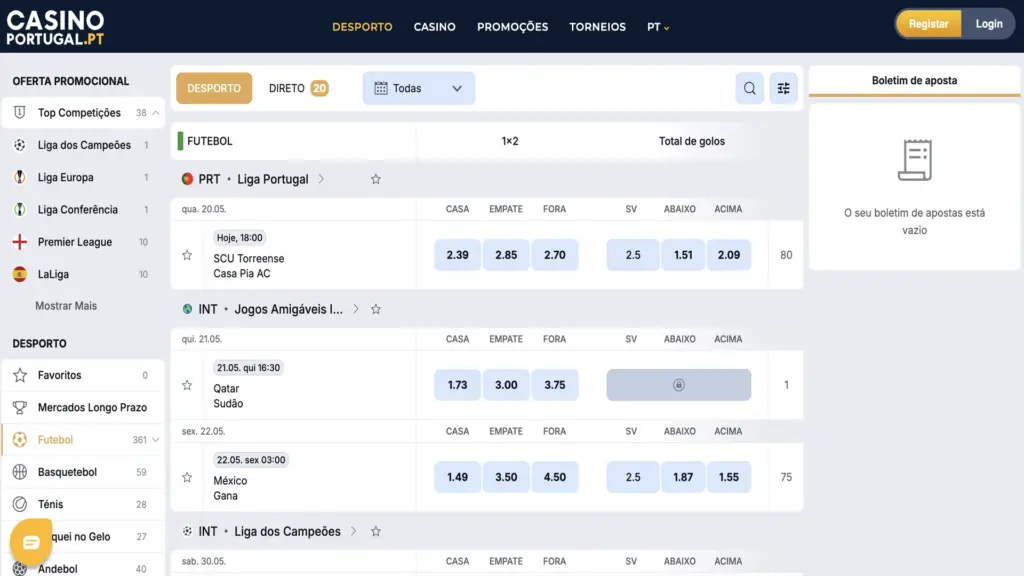Favorite the Liga Portugal league star
Image resolution: width=1024 pixels, height=576 pixels.
coord(376,179)
